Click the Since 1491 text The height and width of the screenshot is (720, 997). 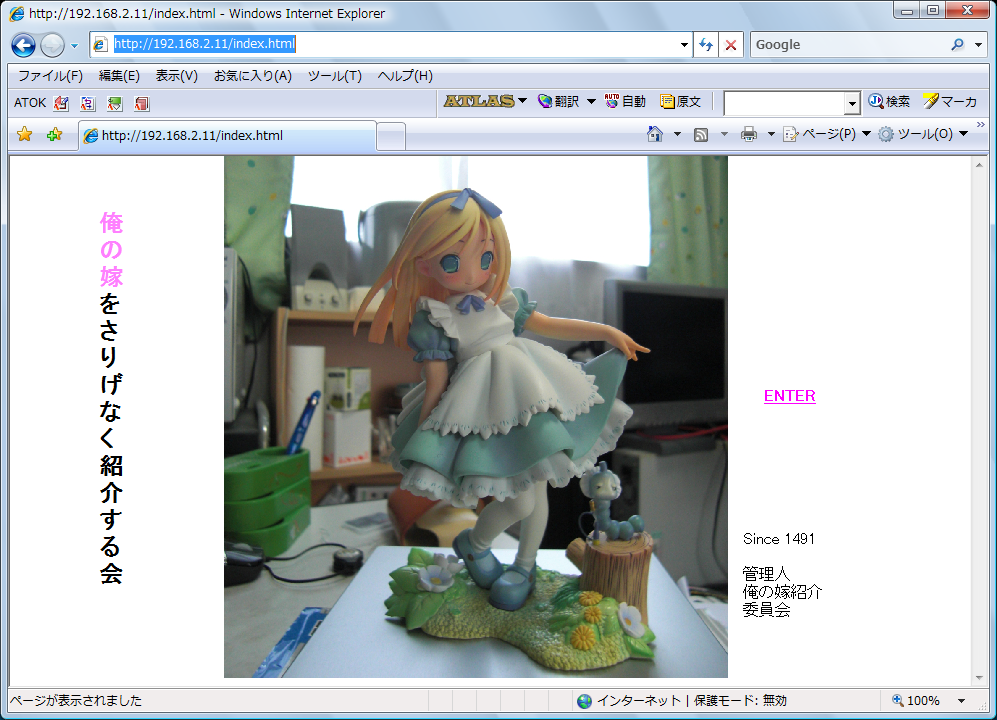pyautogui.click(x=778, y=539)
